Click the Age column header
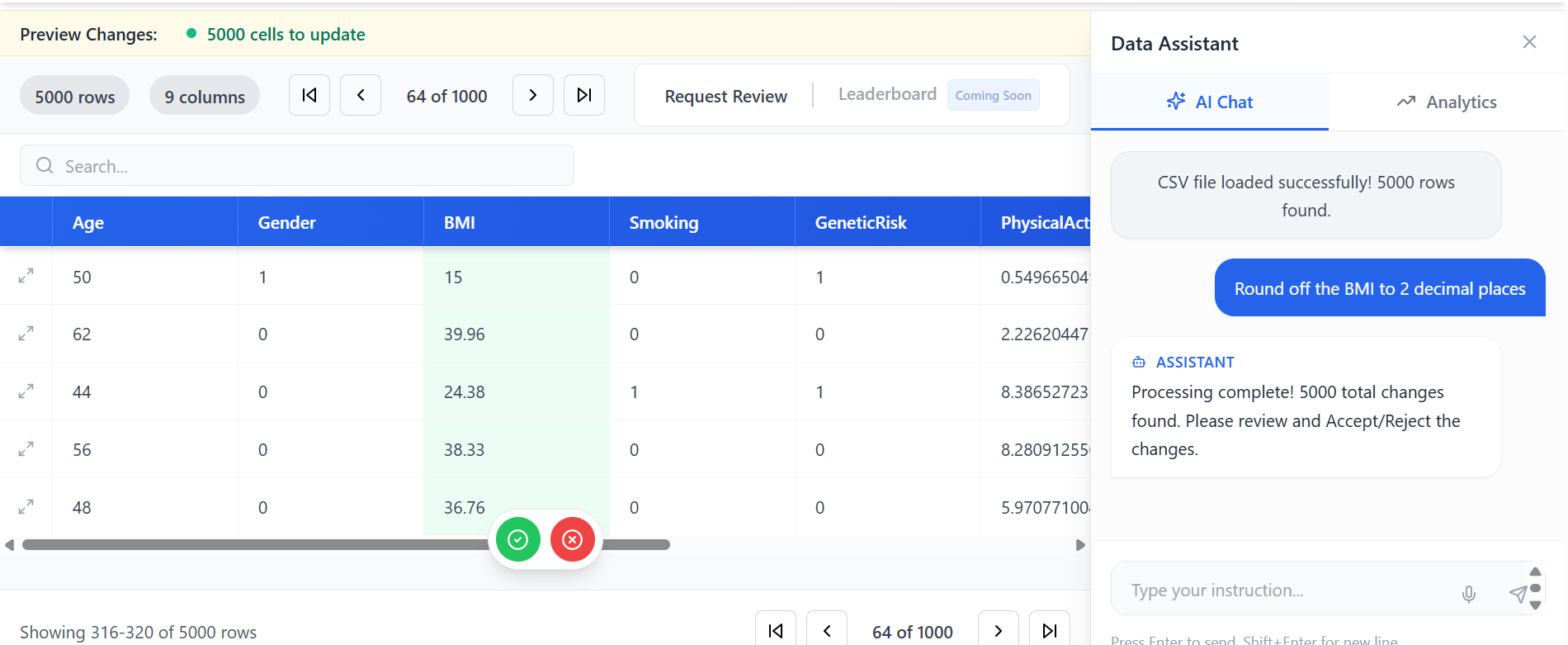 pos(145,222)
